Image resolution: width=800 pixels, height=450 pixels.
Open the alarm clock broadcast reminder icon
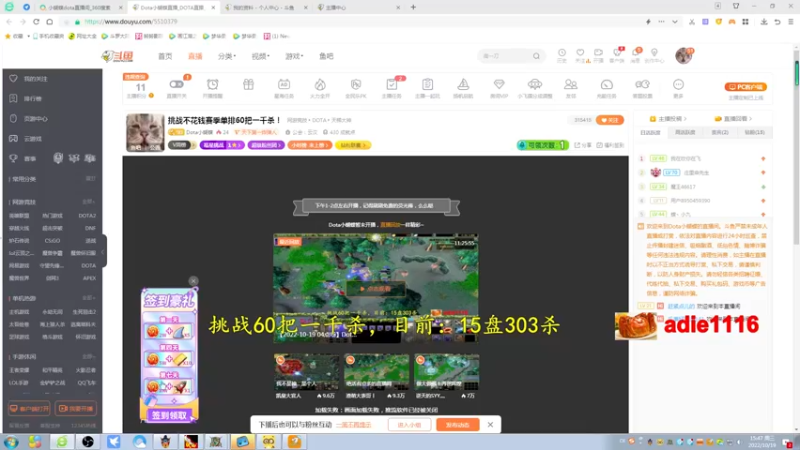(x=213, y=87)
